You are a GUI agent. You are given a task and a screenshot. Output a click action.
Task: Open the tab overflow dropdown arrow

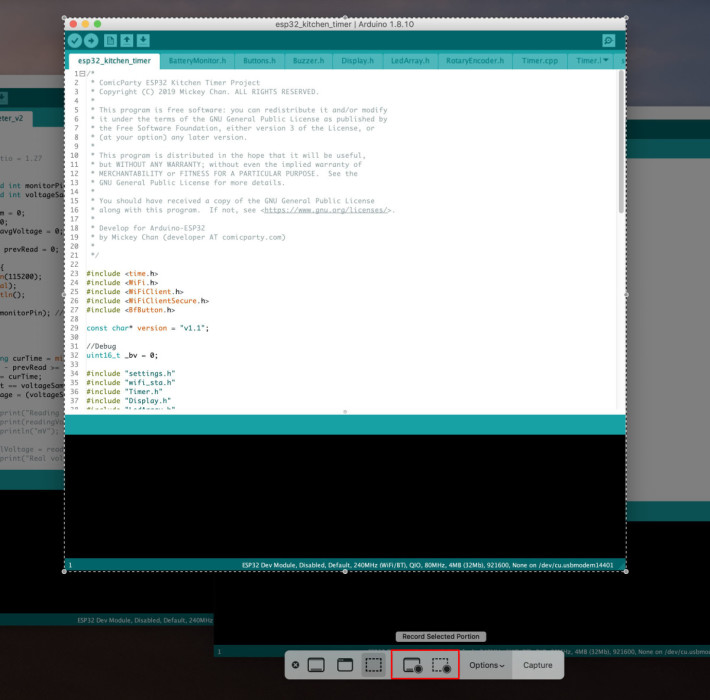click(605, 60)
